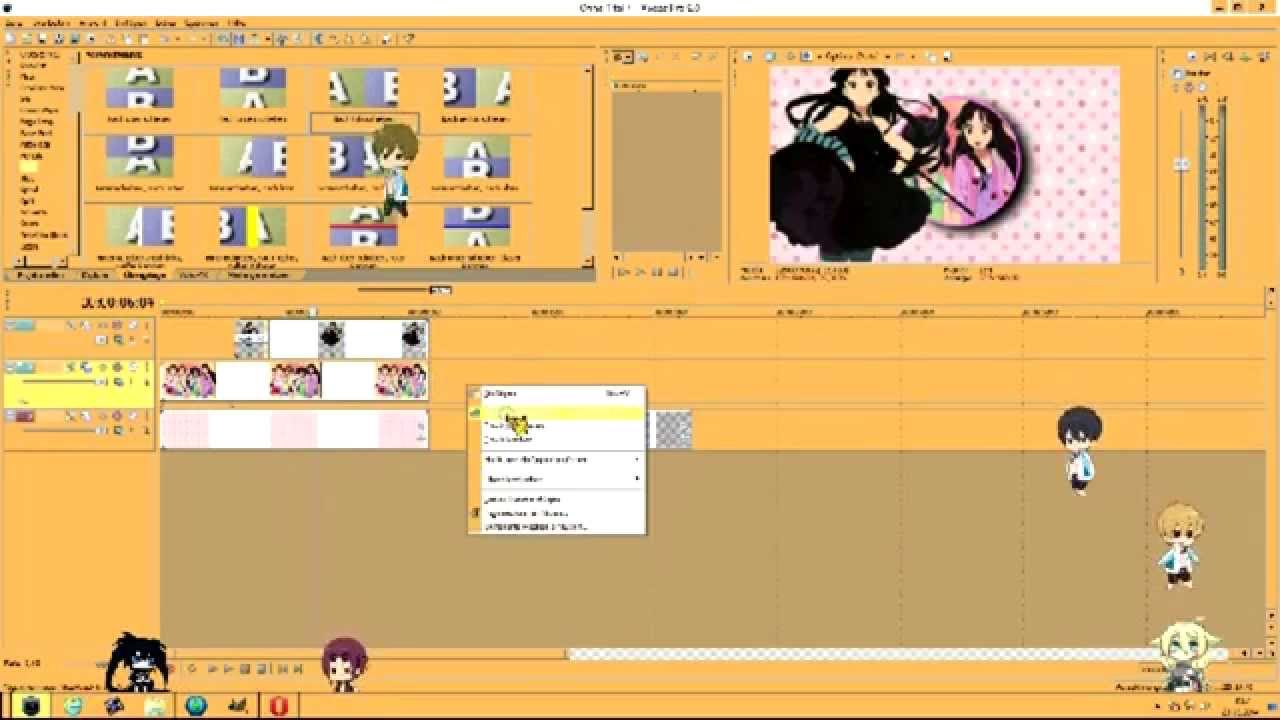1280x720 pixels.
Task: Toggle mute on the top video track
Action: (x=117, y=326)
